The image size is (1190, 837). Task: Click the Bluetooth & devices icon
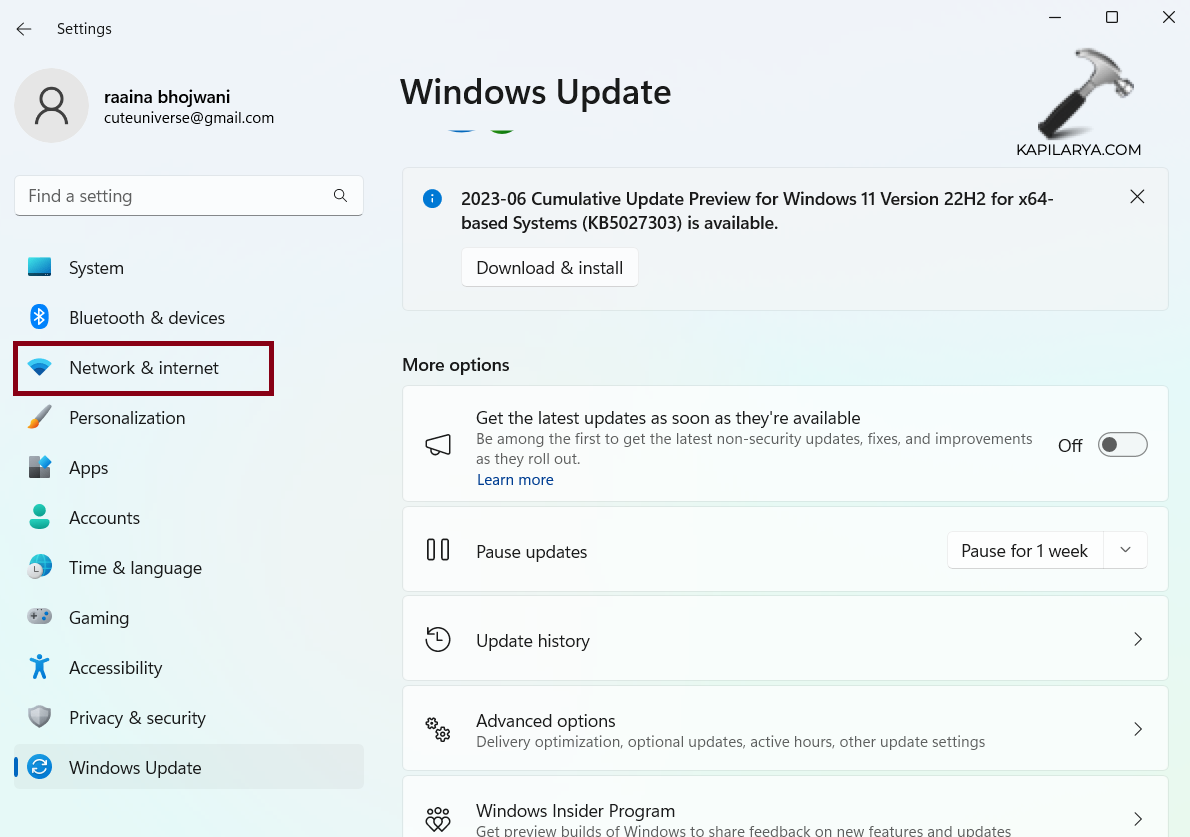pyautogui.click(x=39, y=317)
